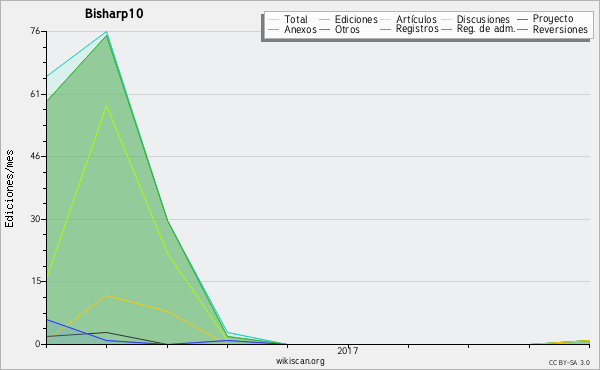Click the Bisharp10 chart title
600x370 pixels.
(x=114, y=13)
